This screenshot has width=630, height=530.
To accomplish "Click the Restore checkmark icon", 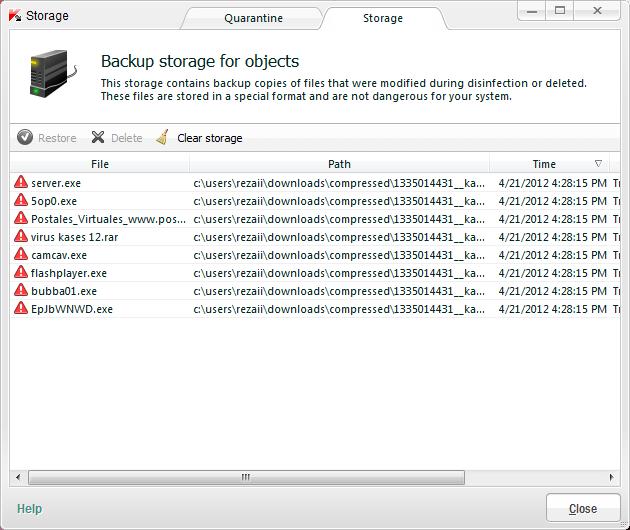I will tap(25, 137).
